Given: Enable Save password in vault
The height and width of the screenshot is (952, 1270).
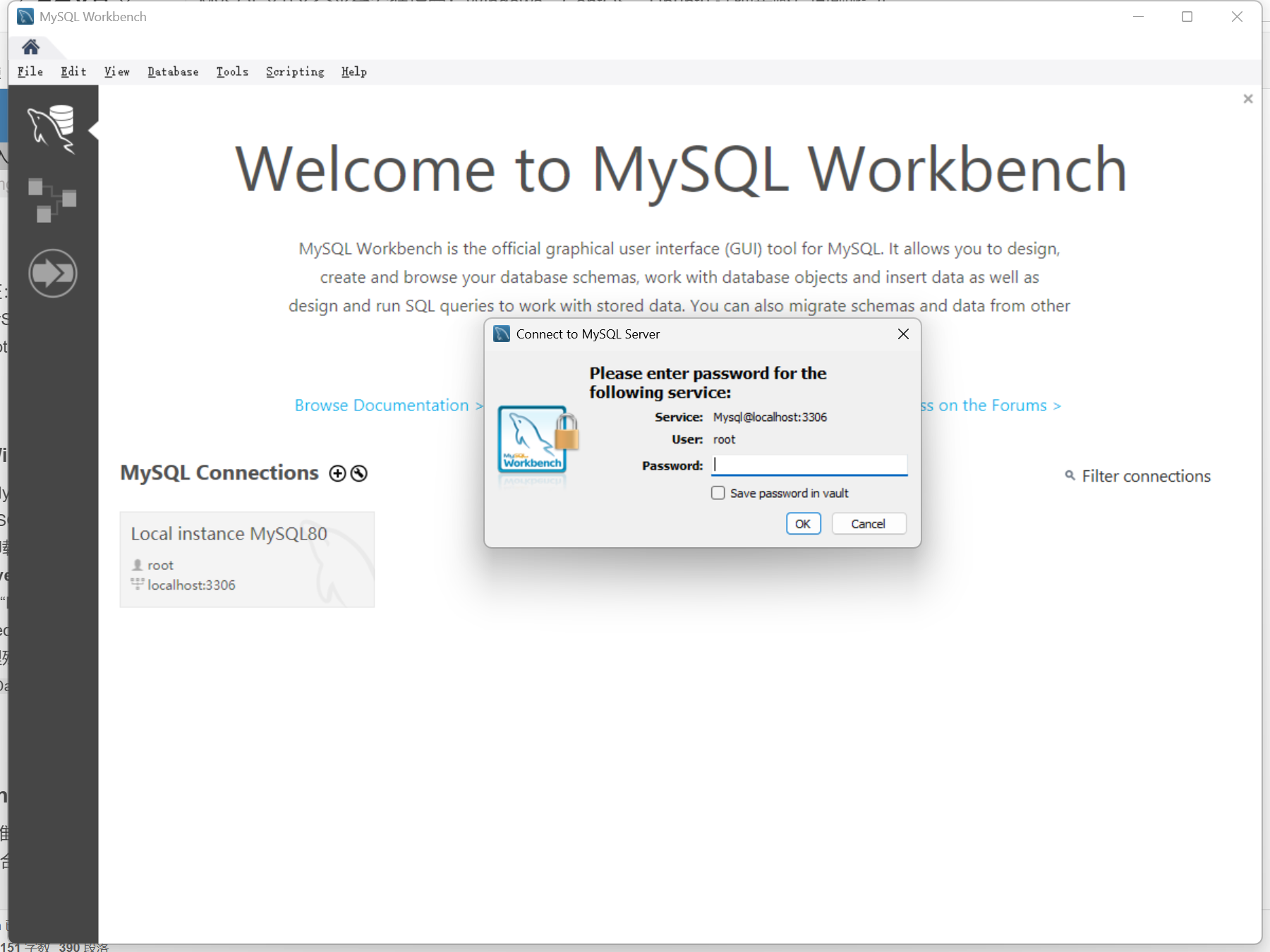Looking at the screenshot, I should pos(718,493).
